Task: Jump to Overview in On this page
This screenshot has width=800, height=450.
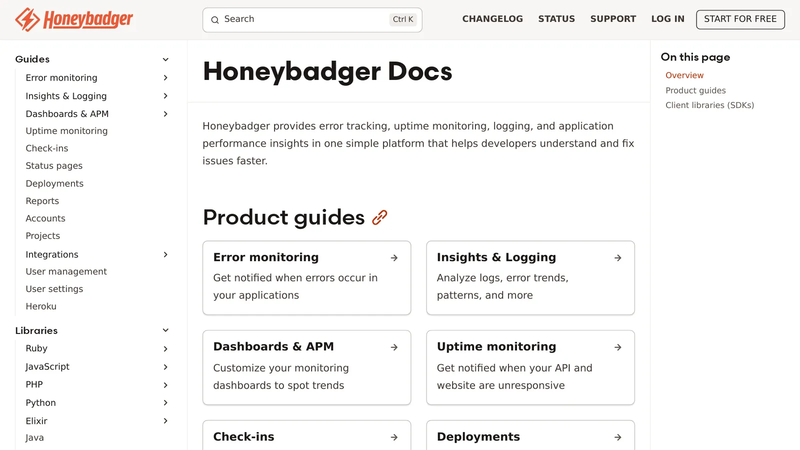Action: (684, 75)
